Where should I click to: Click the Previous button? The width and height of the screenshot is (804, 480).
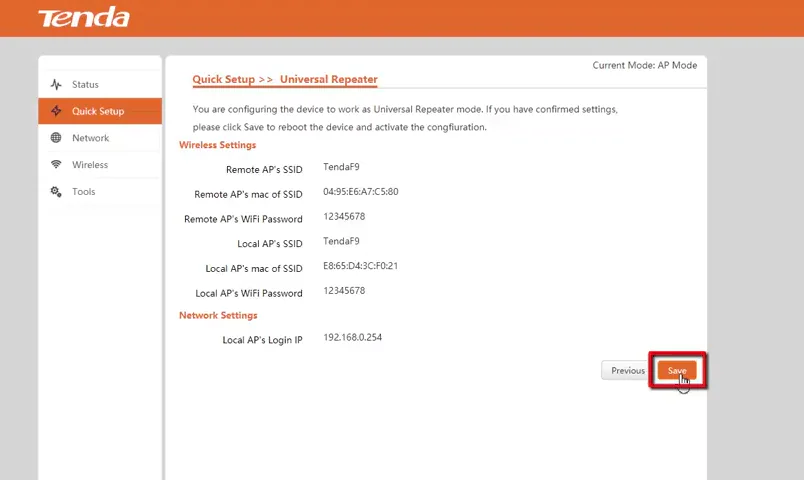[628, 370]
